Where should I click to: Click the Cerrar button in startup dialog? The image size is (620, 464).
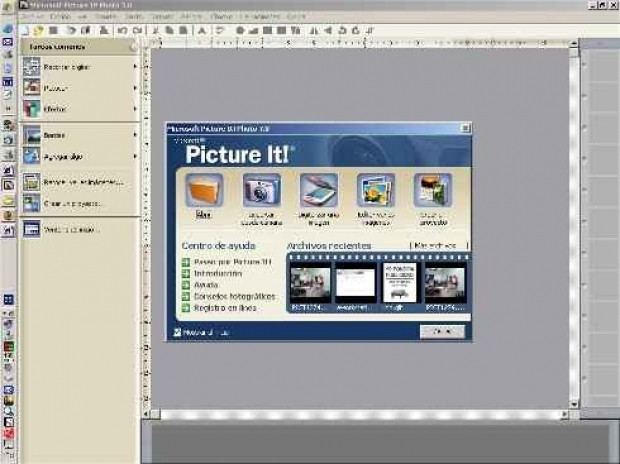[x=442, y=331]
